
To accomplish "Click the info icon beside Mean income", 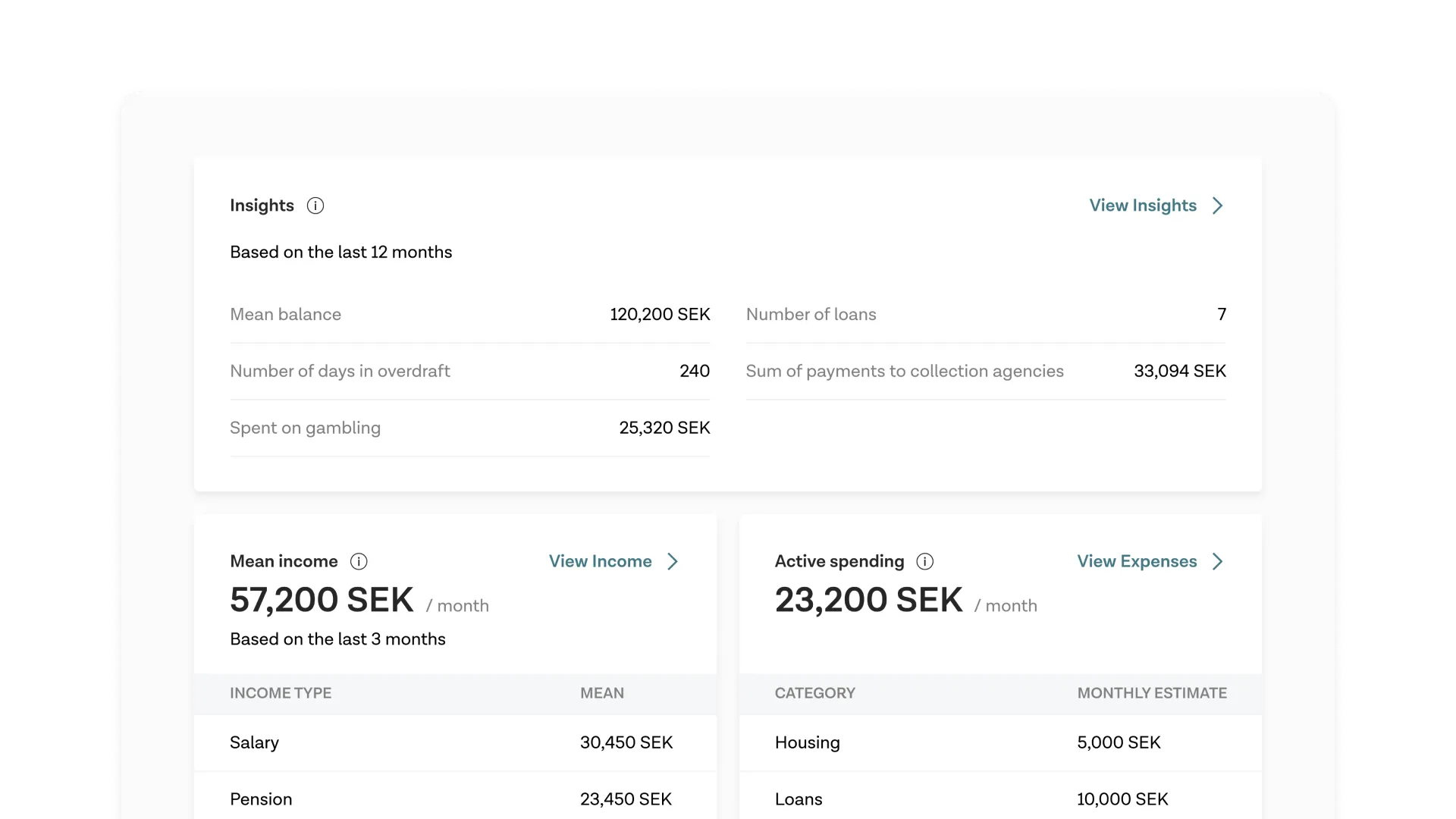I will tap(359, 561).
